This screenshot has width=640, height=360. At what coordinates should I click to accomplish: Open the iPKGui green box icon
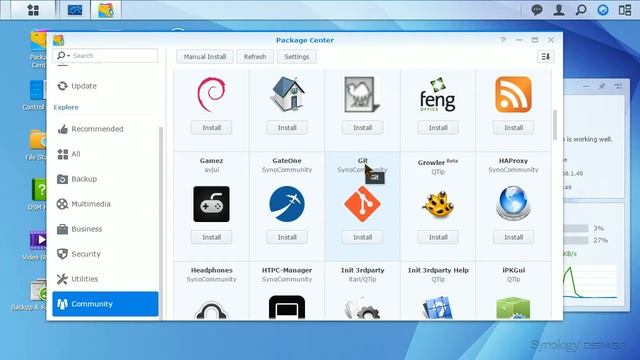(513, 308)
